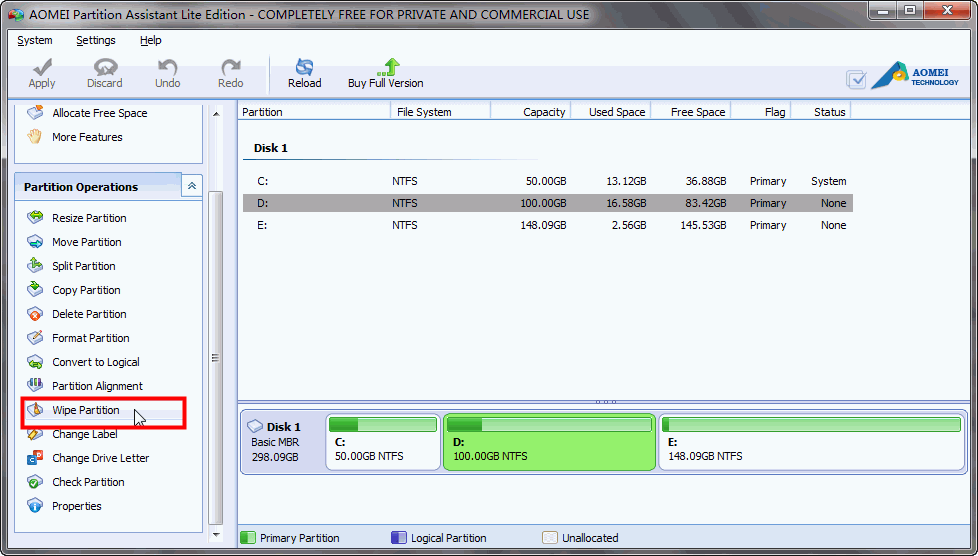Open the System menu
Screen dimensions: 978x556
[x=35, y=40]
